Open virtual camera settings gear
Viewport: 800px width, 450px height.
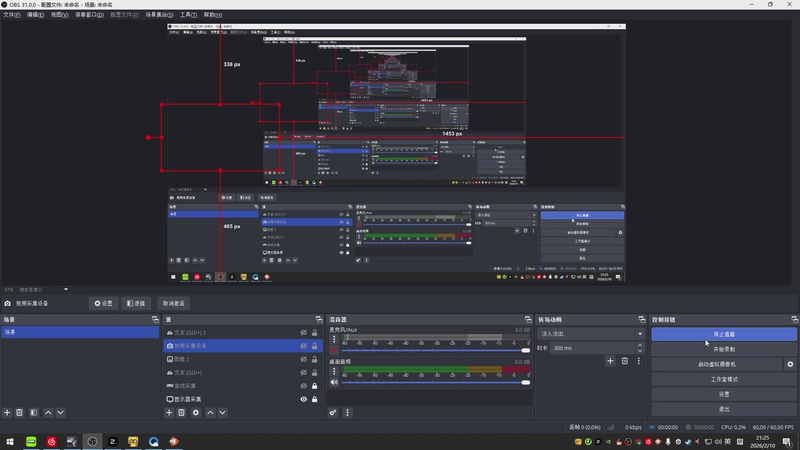point(790,364)
